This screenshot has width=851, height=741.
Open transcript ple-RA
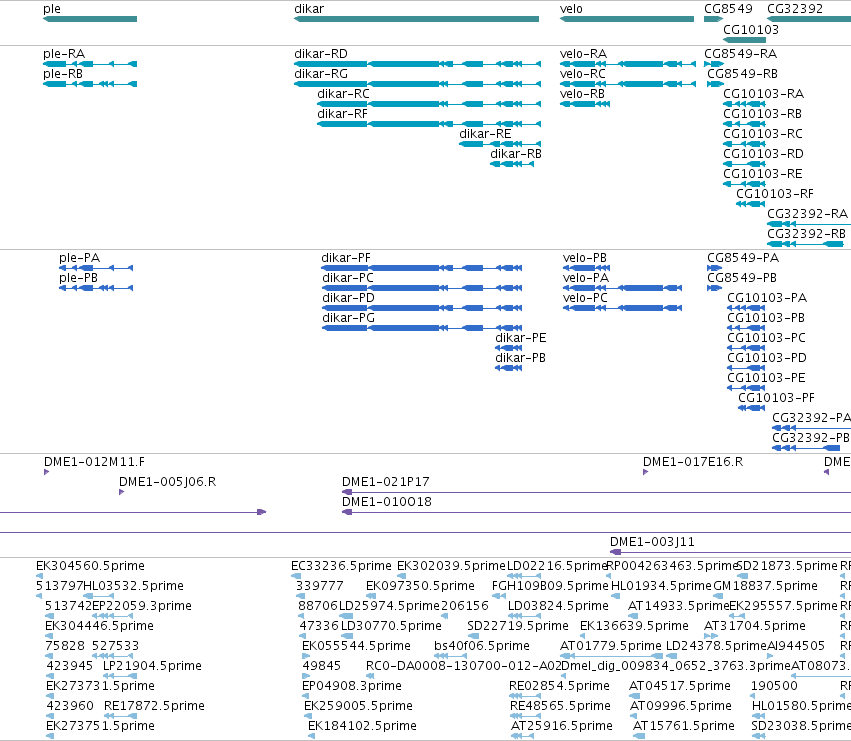[x=64, y=54]
